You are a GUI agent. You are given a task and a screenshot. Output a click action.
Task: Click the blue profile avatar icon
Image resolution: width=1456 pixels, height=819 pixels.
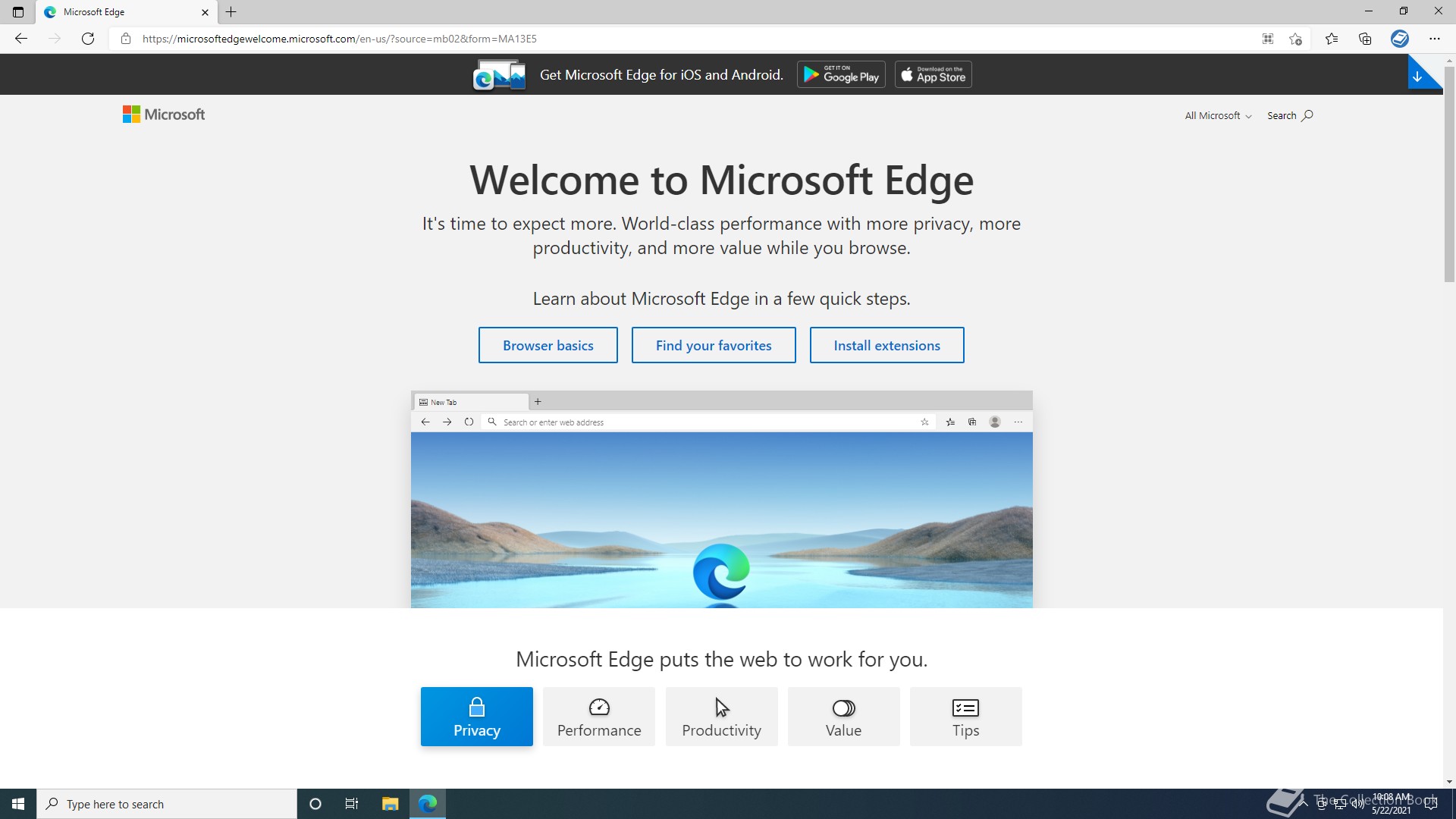click(1400, 39)
